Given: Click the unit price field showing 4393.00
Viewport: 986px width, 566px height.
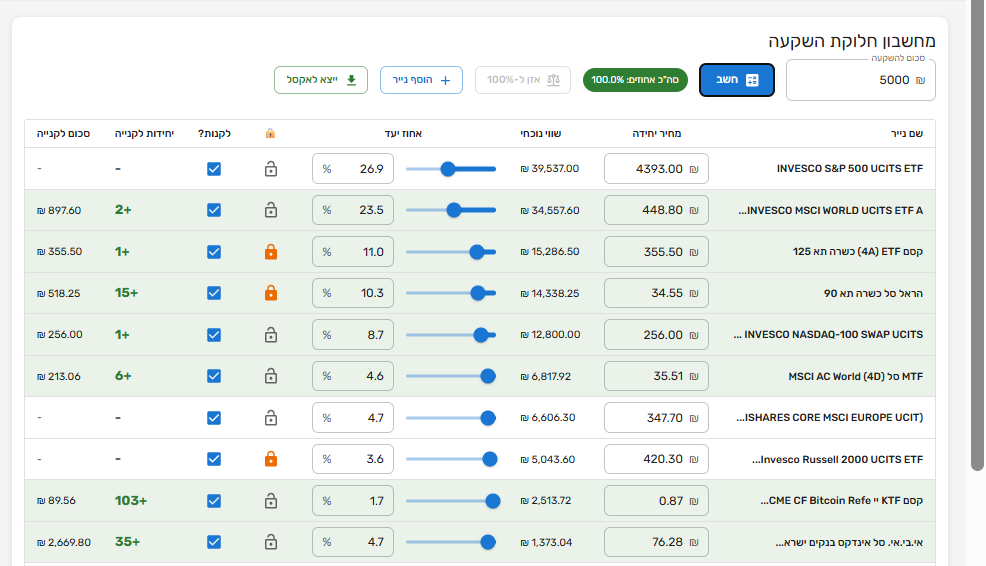Looking at the screenshot, I should click(x=657, y=169).
